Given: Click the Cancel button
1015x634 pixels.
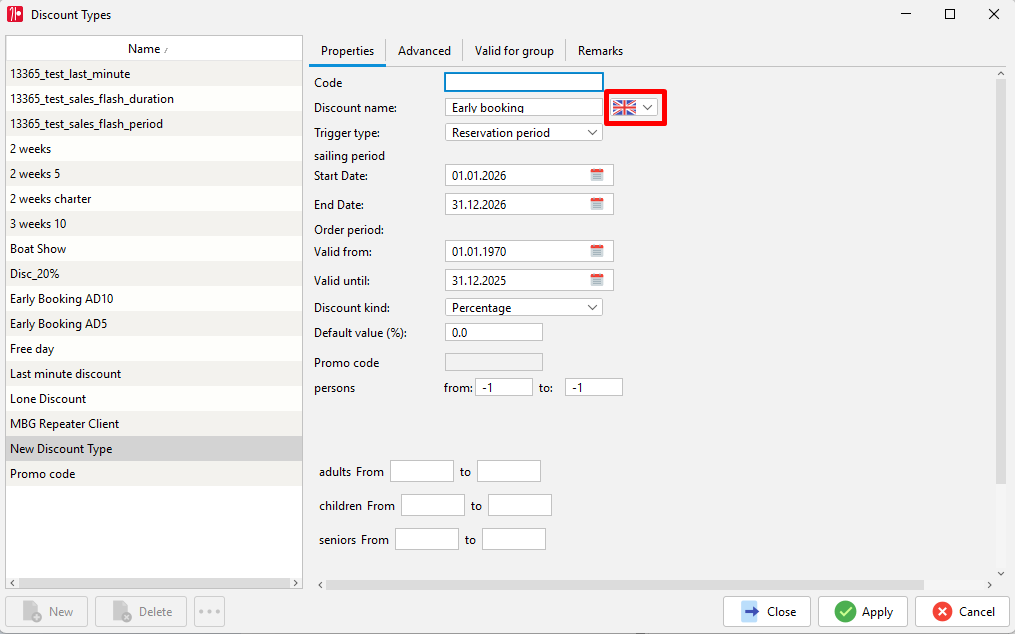Looking at the screenshot, I should coord(963,611).
